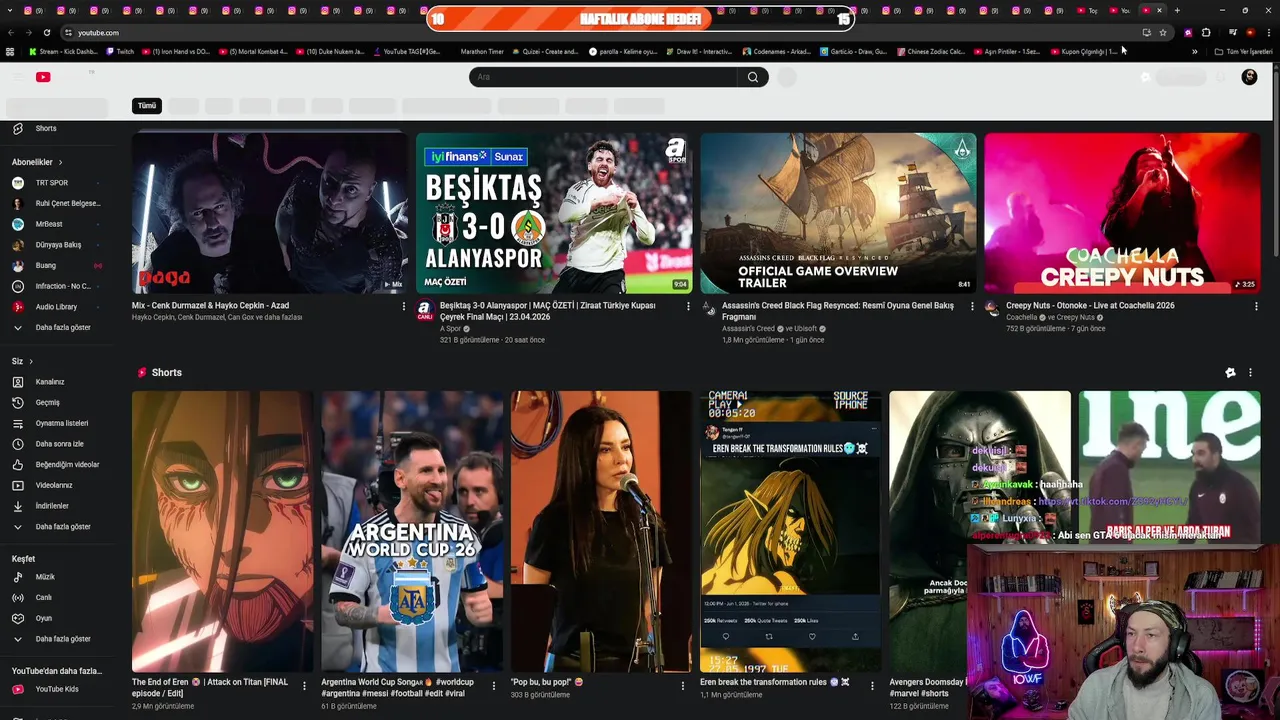
Task: Open the Stream - Kick Dashboard bookmark
Action: point(63,51)
